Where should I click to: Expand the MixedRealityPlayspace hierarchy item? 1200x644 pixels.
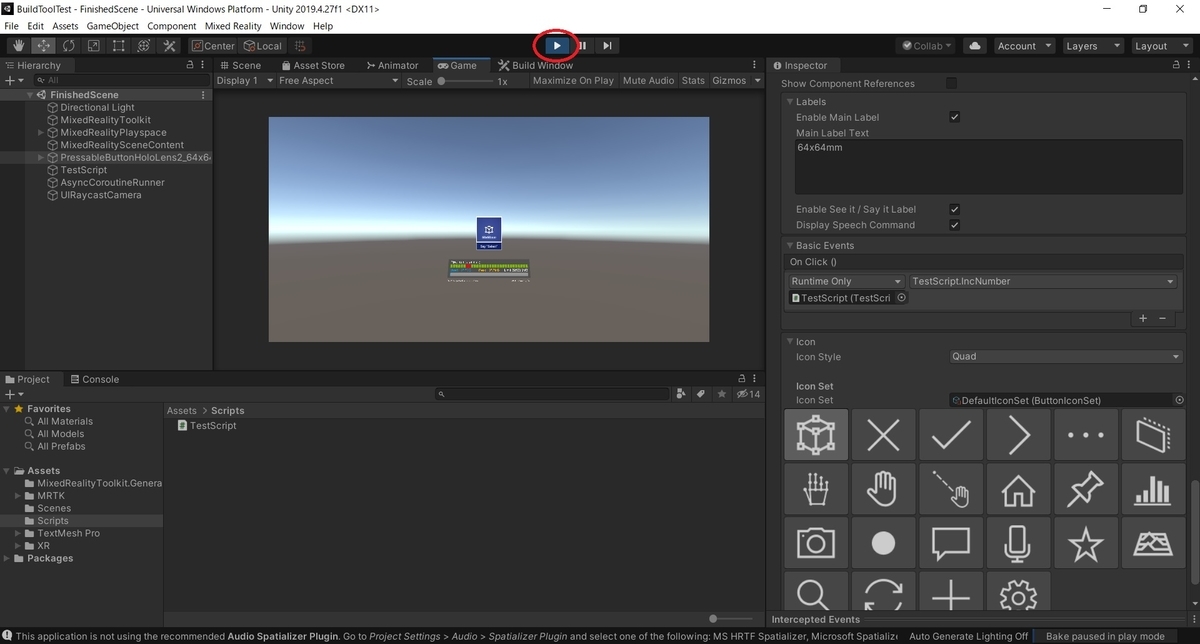click(40, 132)
